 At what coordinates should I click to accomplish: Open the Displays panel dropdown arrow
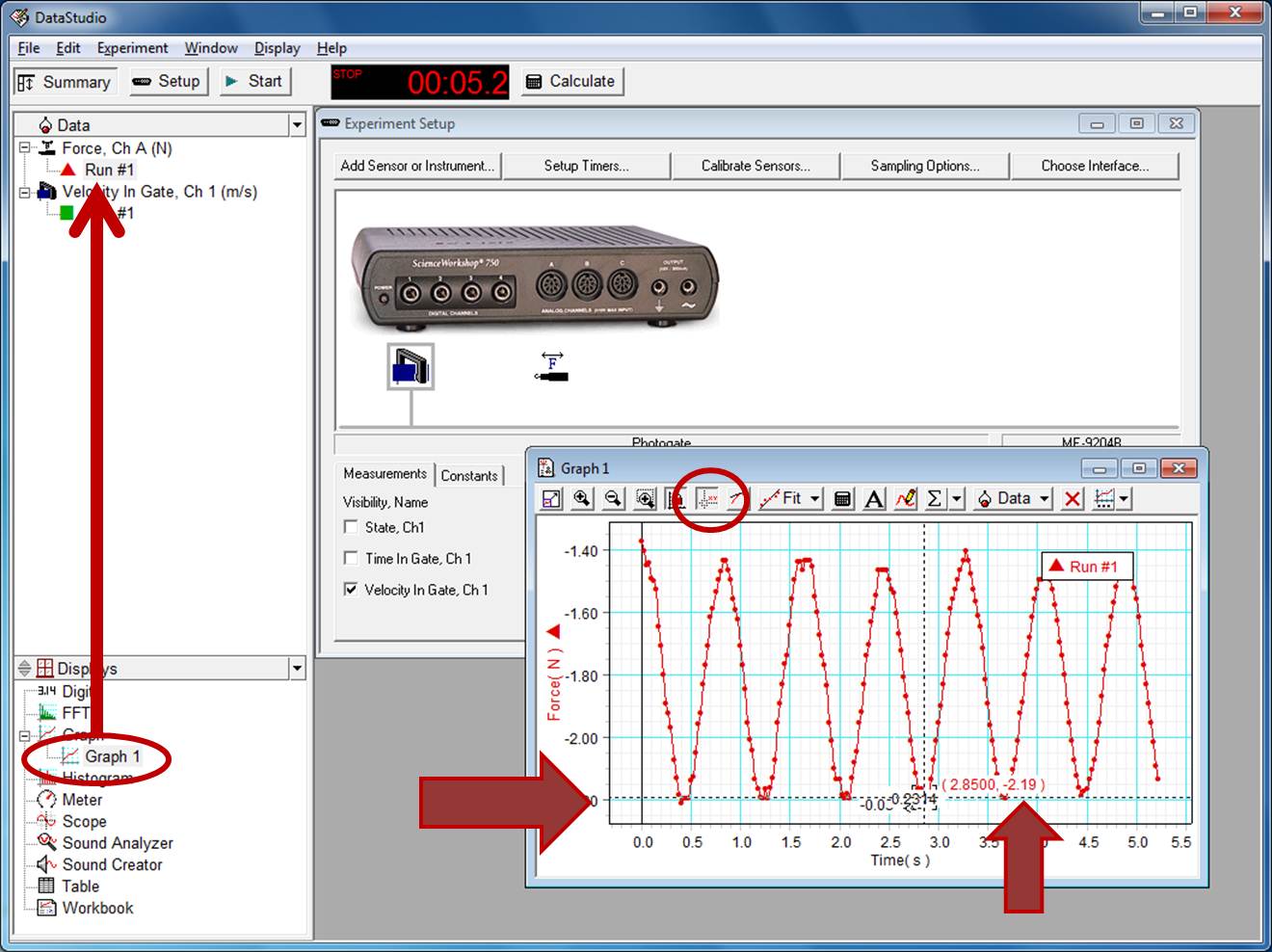click(x=297, y=668)
